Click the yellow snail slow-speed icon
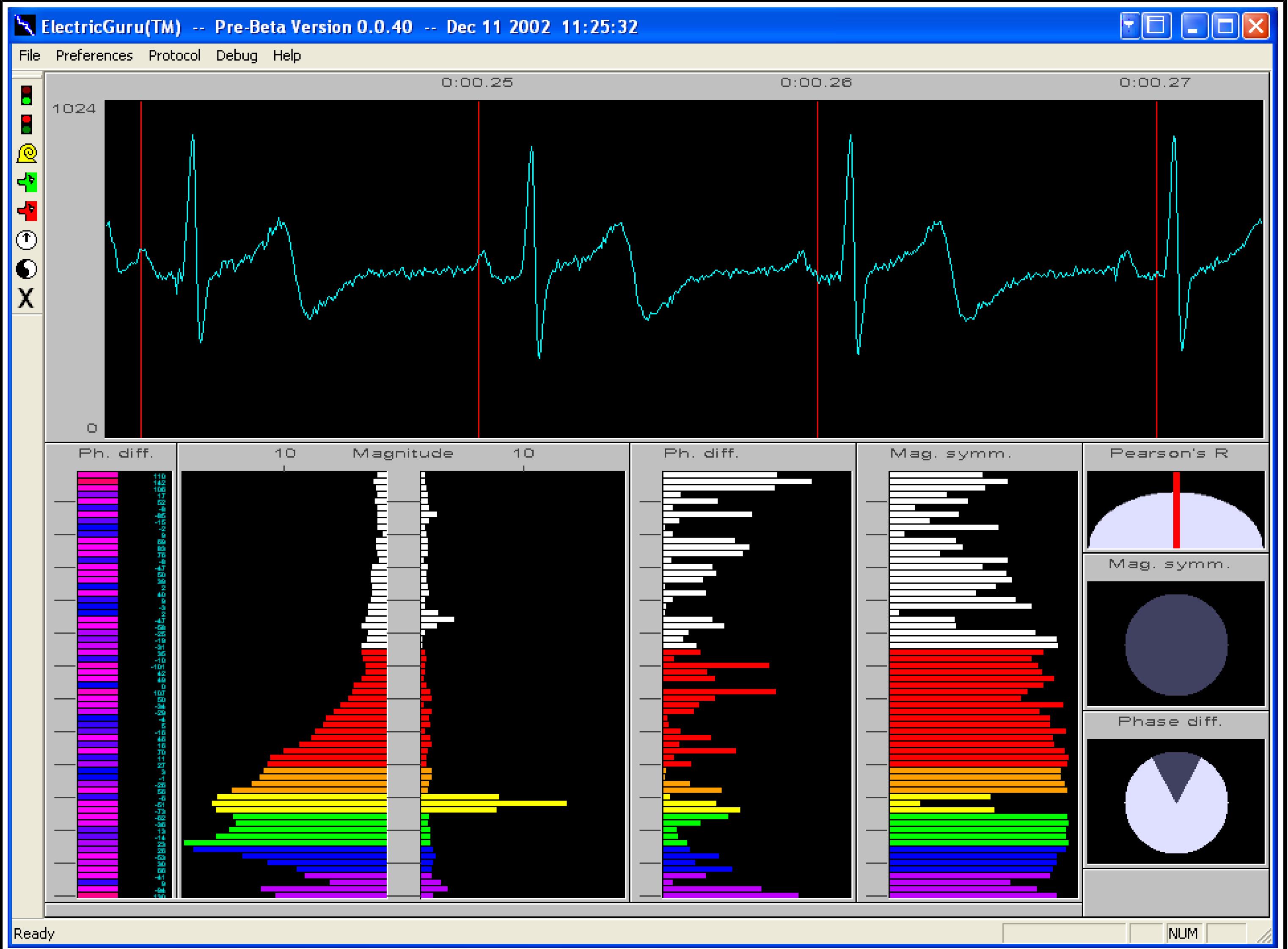Viewport: 1288px width, 949px height. tap(27, 154)
